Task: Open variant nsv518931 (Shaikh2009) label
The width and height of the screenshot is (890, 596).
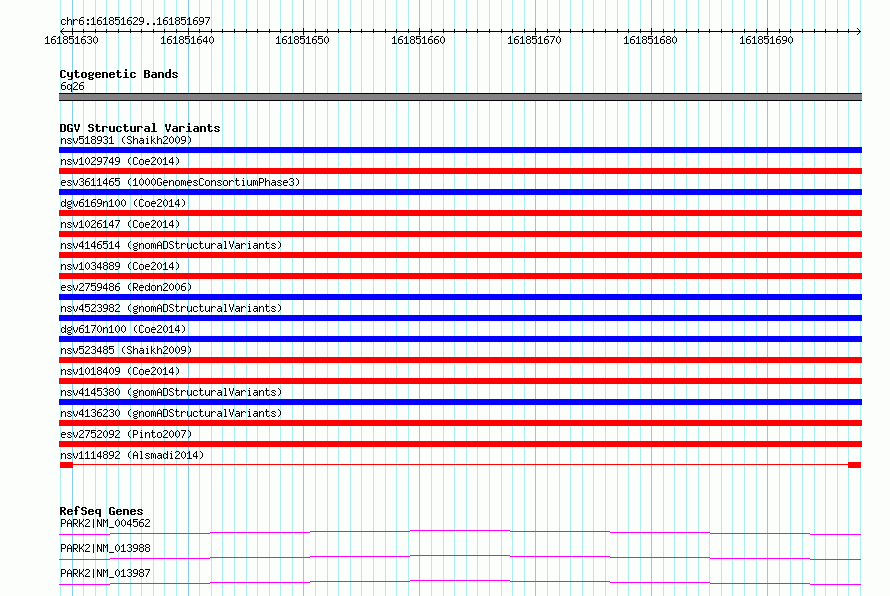Action: (126, 140)
